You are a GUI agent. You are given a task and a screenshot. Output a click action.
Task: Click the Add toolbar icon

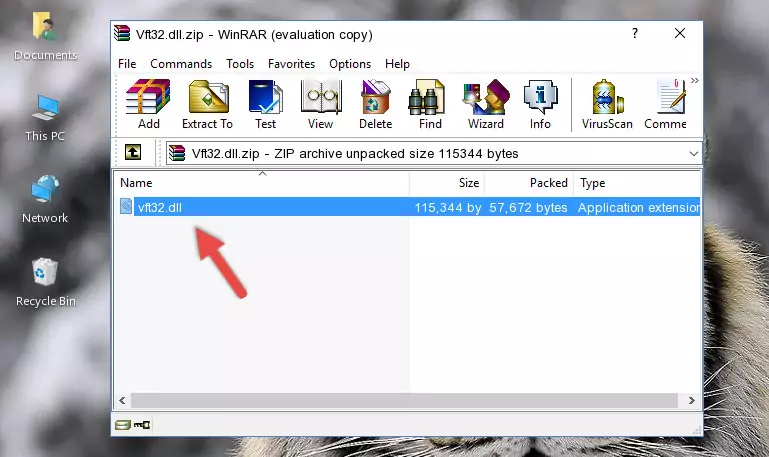[148, 105]
